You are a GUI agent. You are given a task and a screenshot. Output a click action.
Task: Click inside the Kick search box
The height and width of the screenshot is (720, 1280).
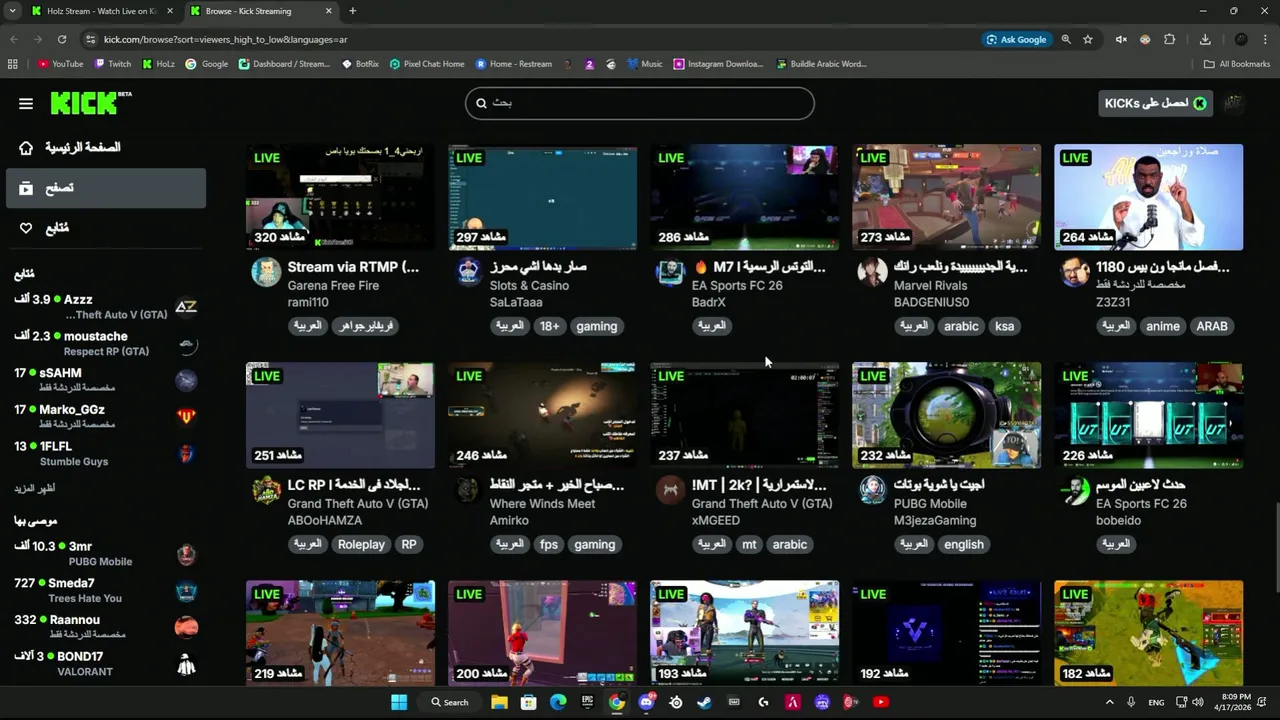(x=640, y=103)
